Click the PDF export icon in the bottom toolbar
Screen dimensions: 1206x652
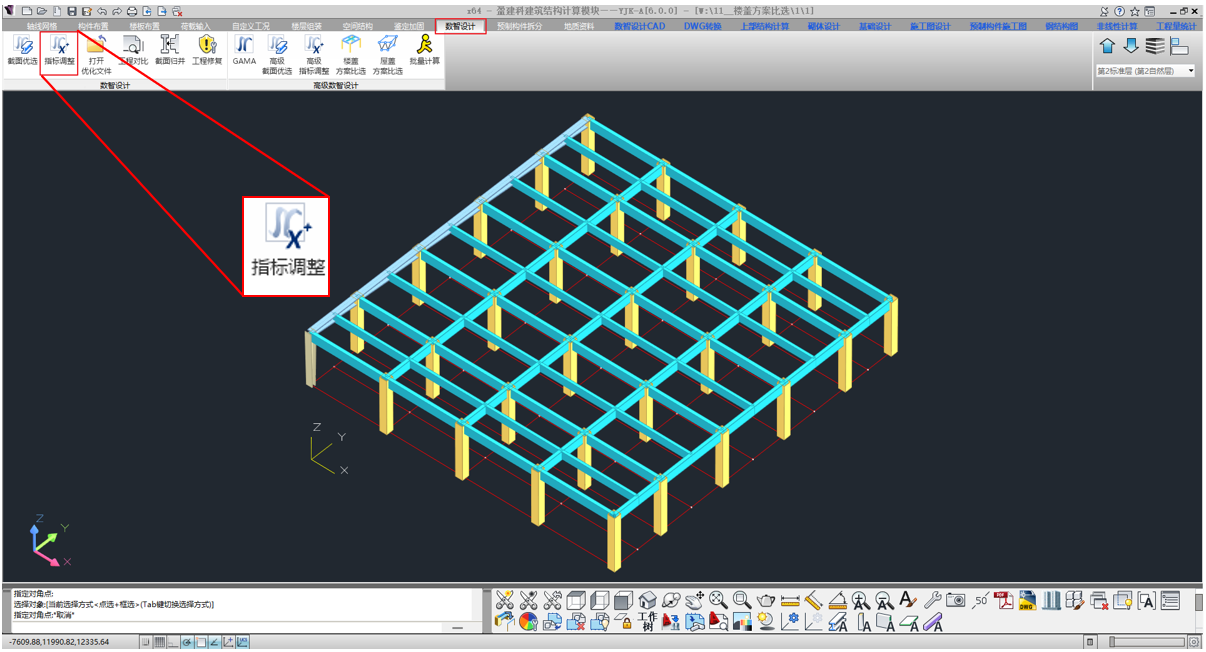pos(1003,600)
